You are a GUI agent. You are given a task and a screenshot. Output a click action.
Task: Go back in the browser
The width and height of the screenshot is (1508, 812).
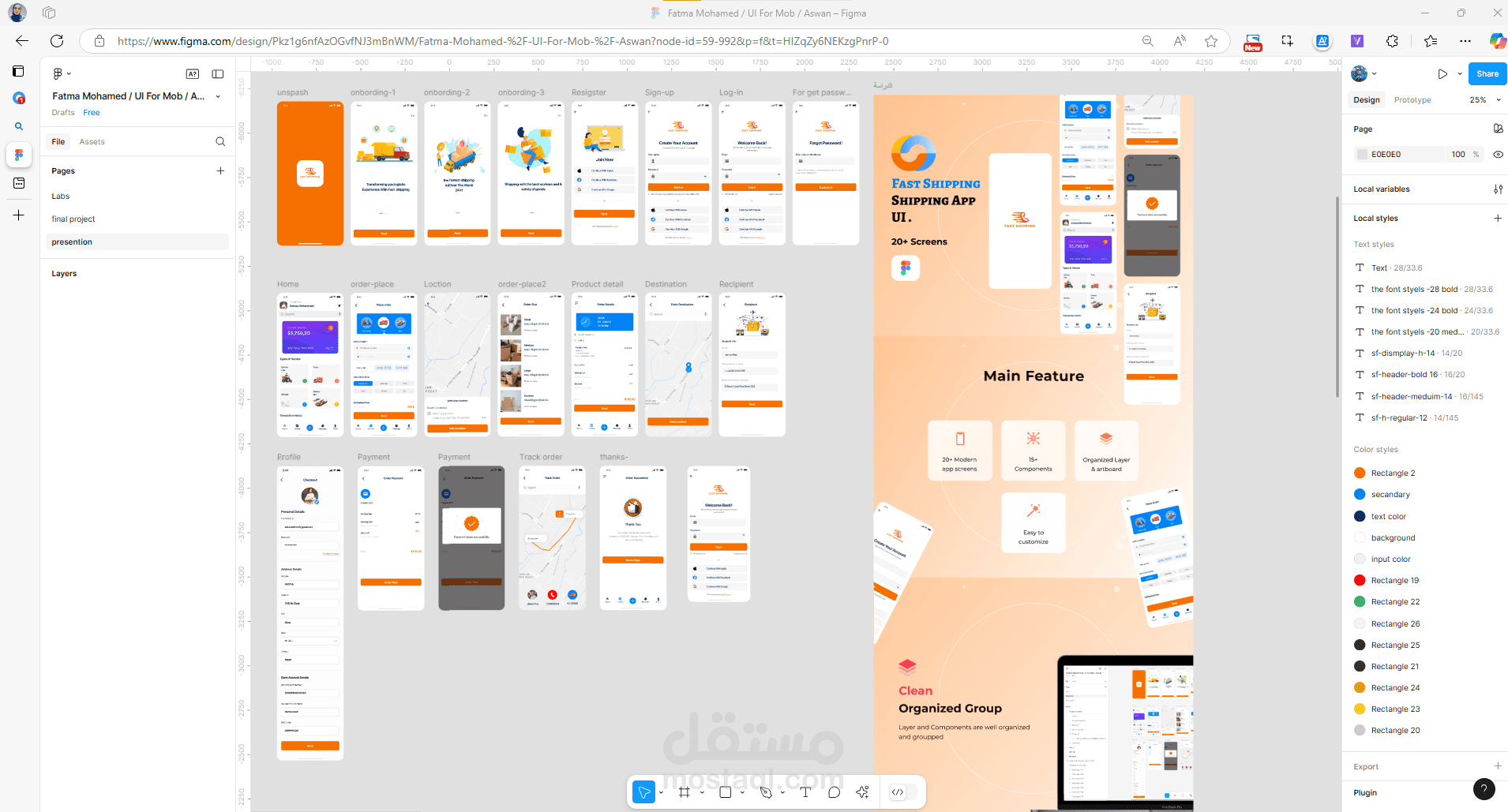point(22,41)
